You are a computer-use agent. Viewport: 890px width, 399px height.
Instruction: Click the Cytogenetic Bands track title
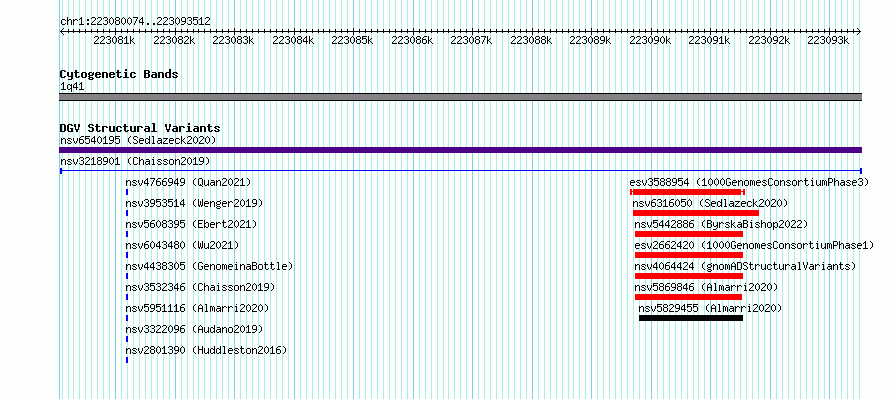119,74
